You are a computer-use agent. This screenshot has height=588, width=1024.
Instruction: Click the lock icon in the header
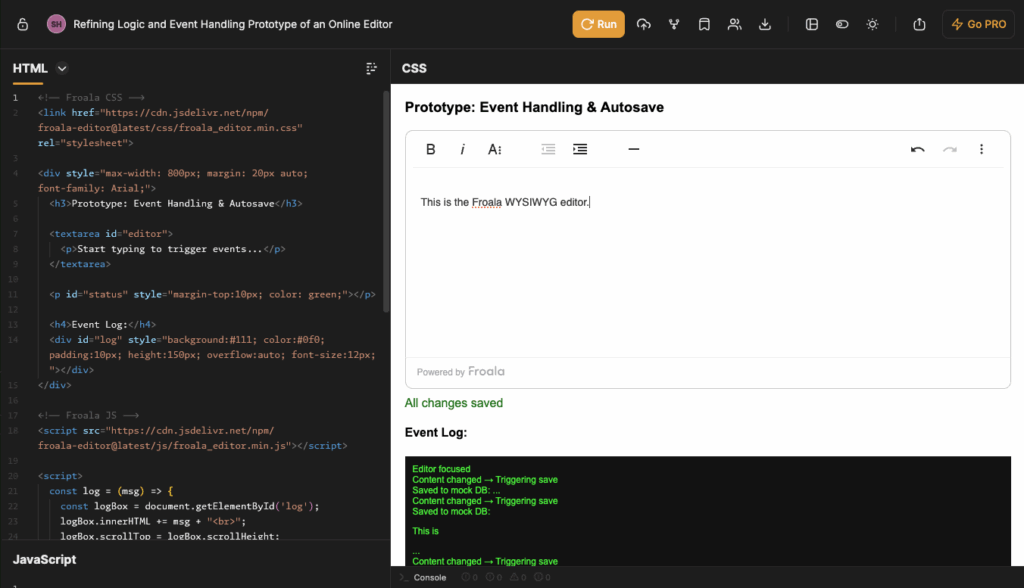pos(22,24)
